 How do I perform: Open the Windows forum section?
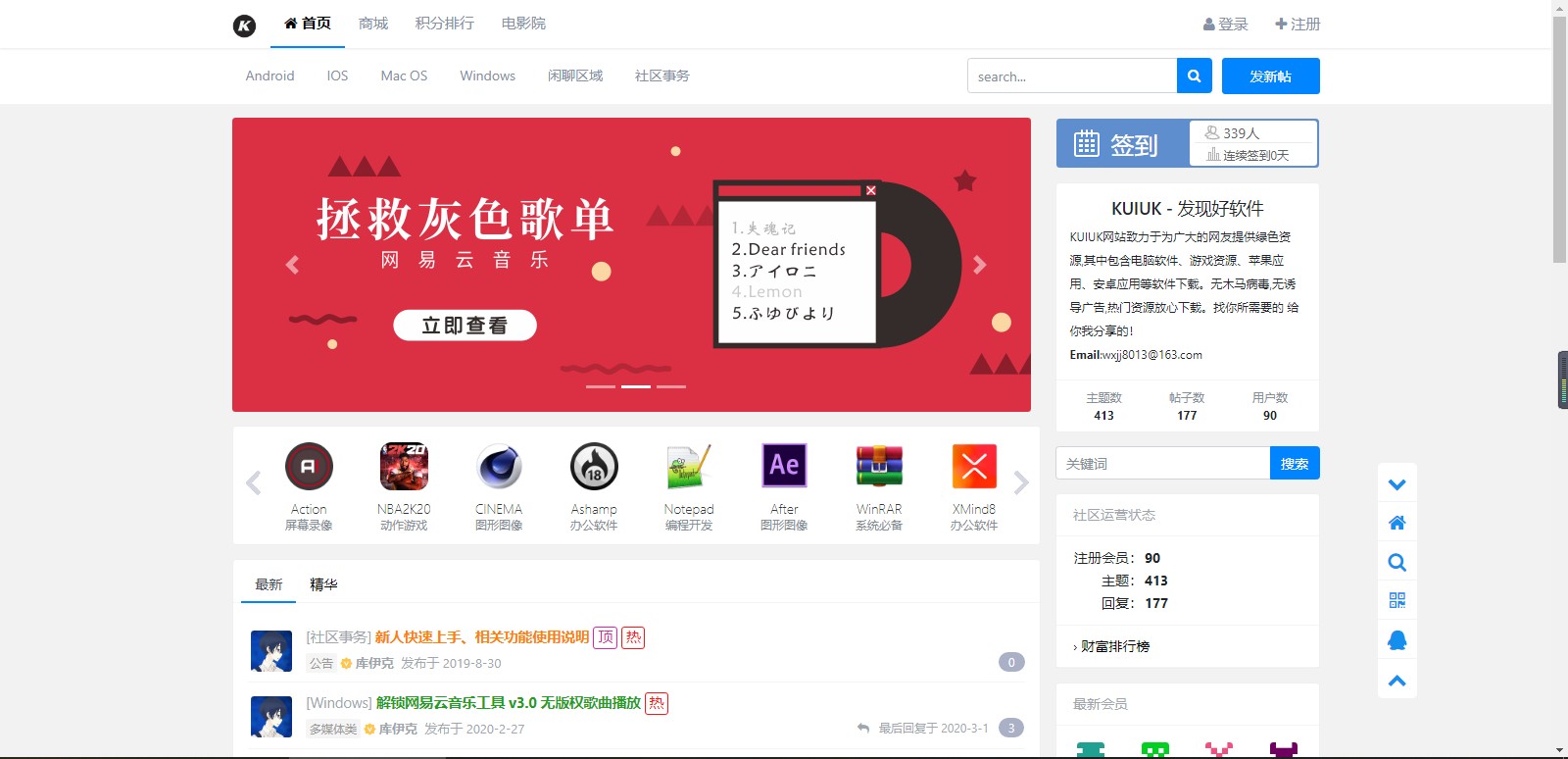coord(487,76)
